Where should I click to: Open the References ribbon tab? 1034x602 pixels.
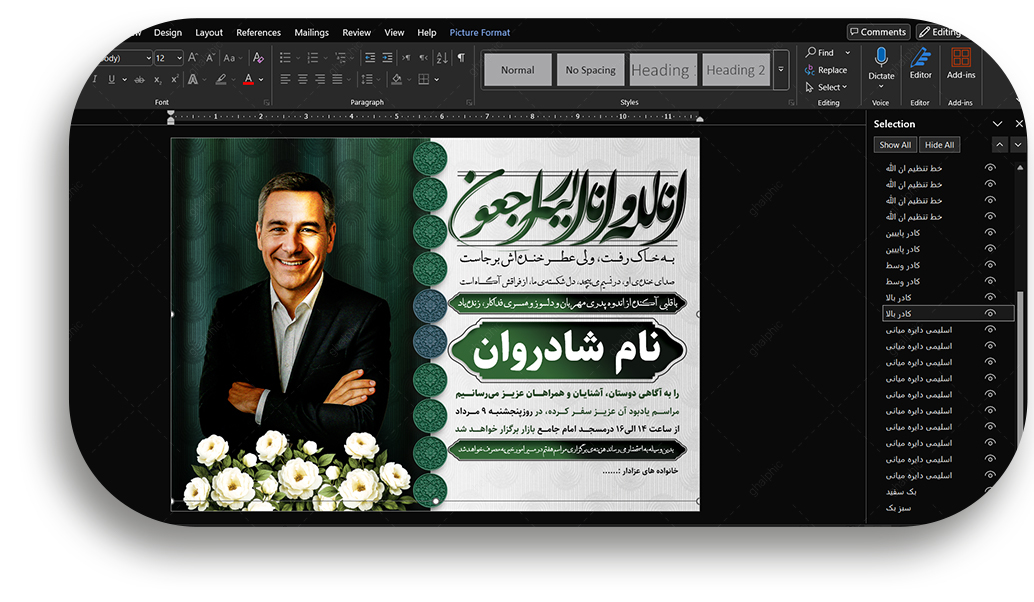[x=259, y=33]
